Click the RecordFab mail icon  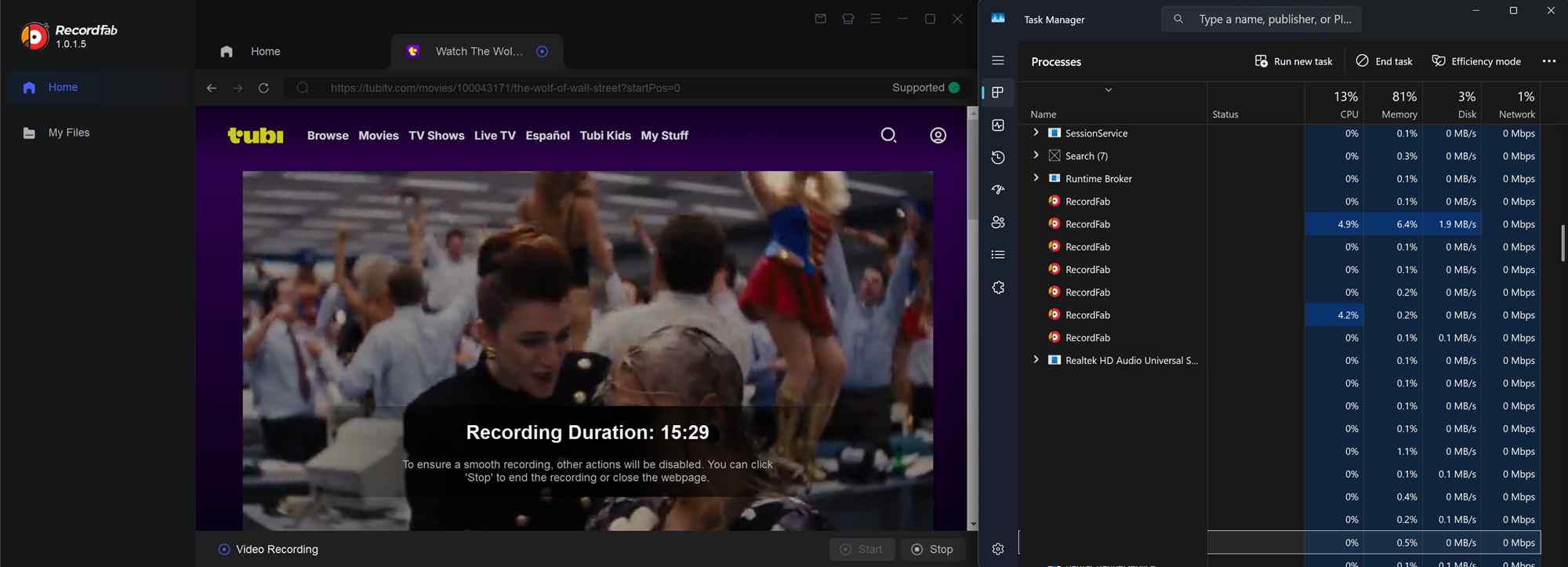820,19
